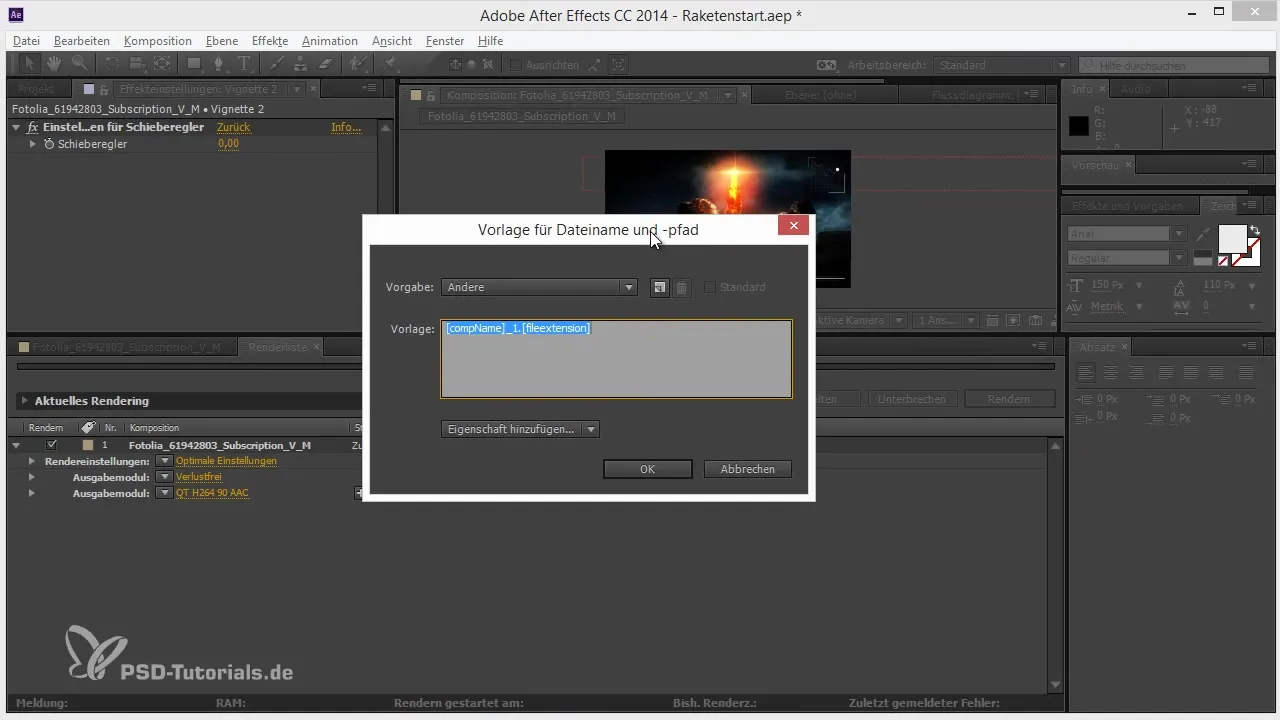Click the workspace sync settings icon
This screenshot has height=720, width=1280.
826,65
